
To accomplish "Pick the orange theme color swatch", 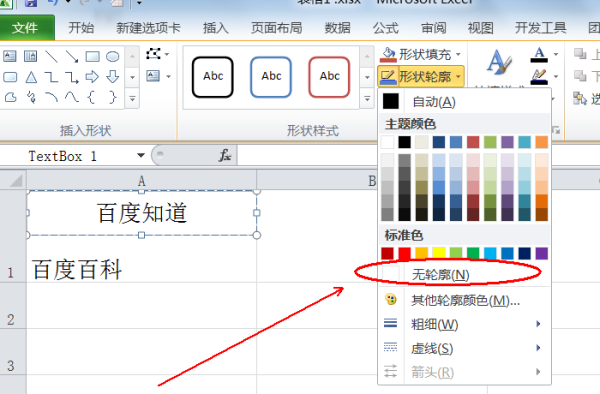I will [541, 142].
